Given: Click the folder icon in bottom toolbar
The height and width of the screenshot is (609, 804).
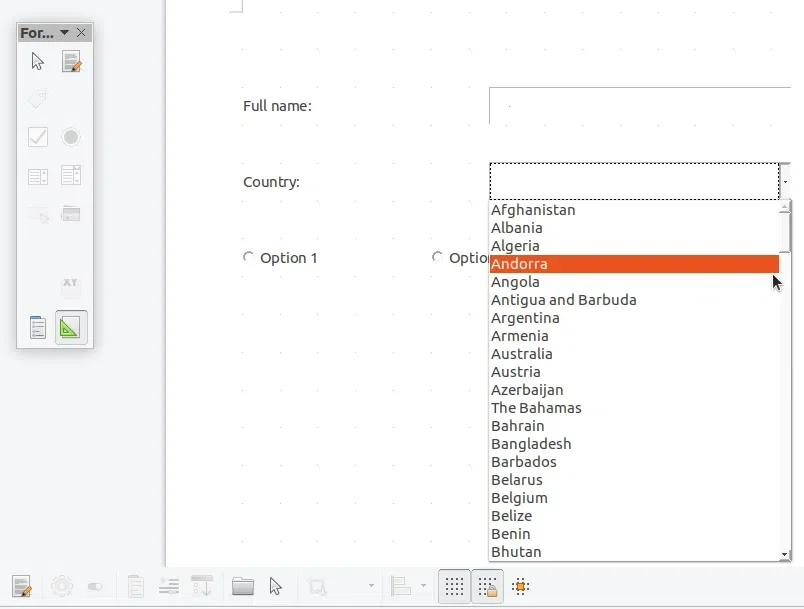Looking at the screenshot, I should point(243,587).
